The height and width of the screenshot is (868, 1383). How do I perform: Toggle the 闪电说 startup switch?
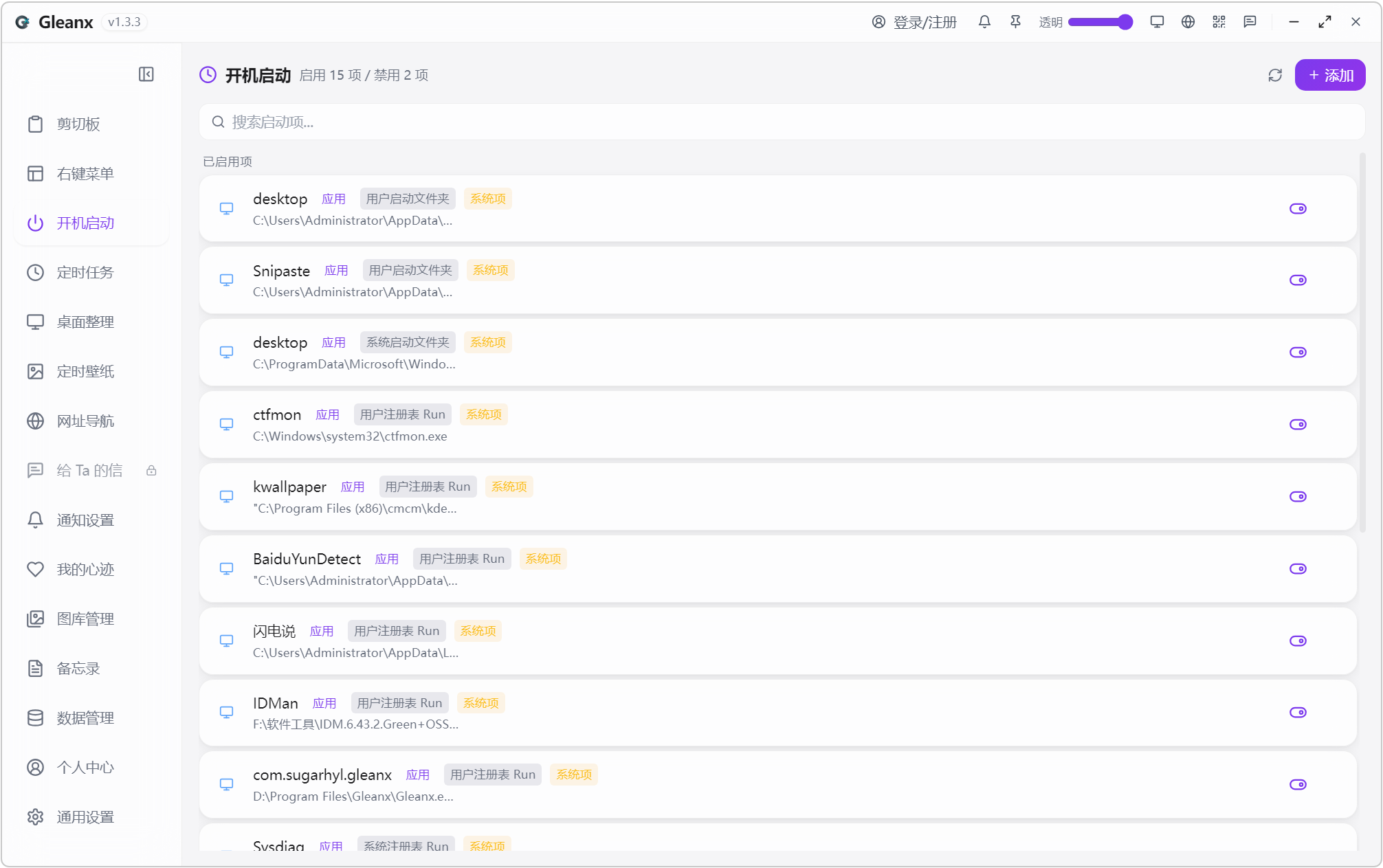coord(1298,641)
